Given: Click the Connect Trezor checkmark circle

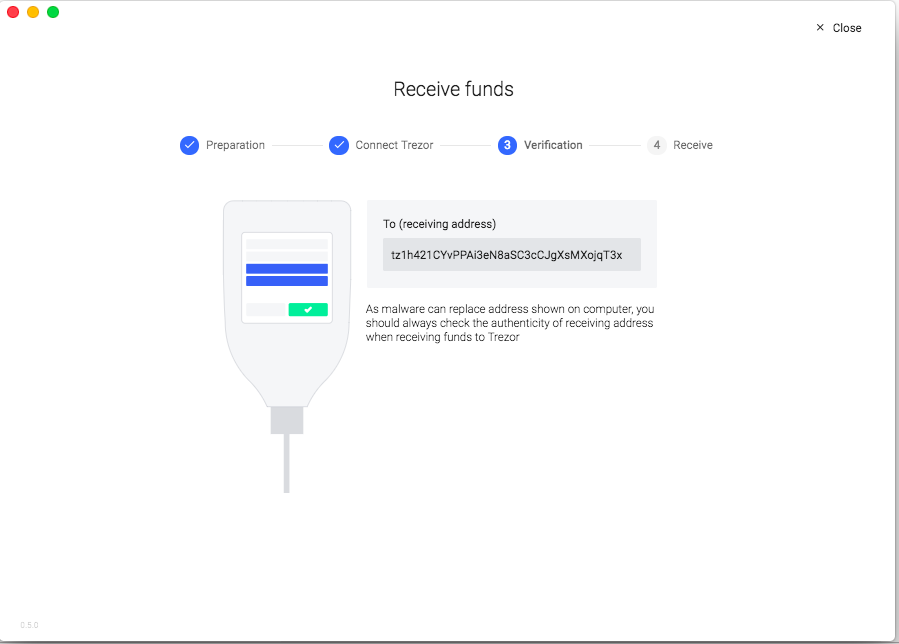Looking at the screenshot, I should [339, 145].
